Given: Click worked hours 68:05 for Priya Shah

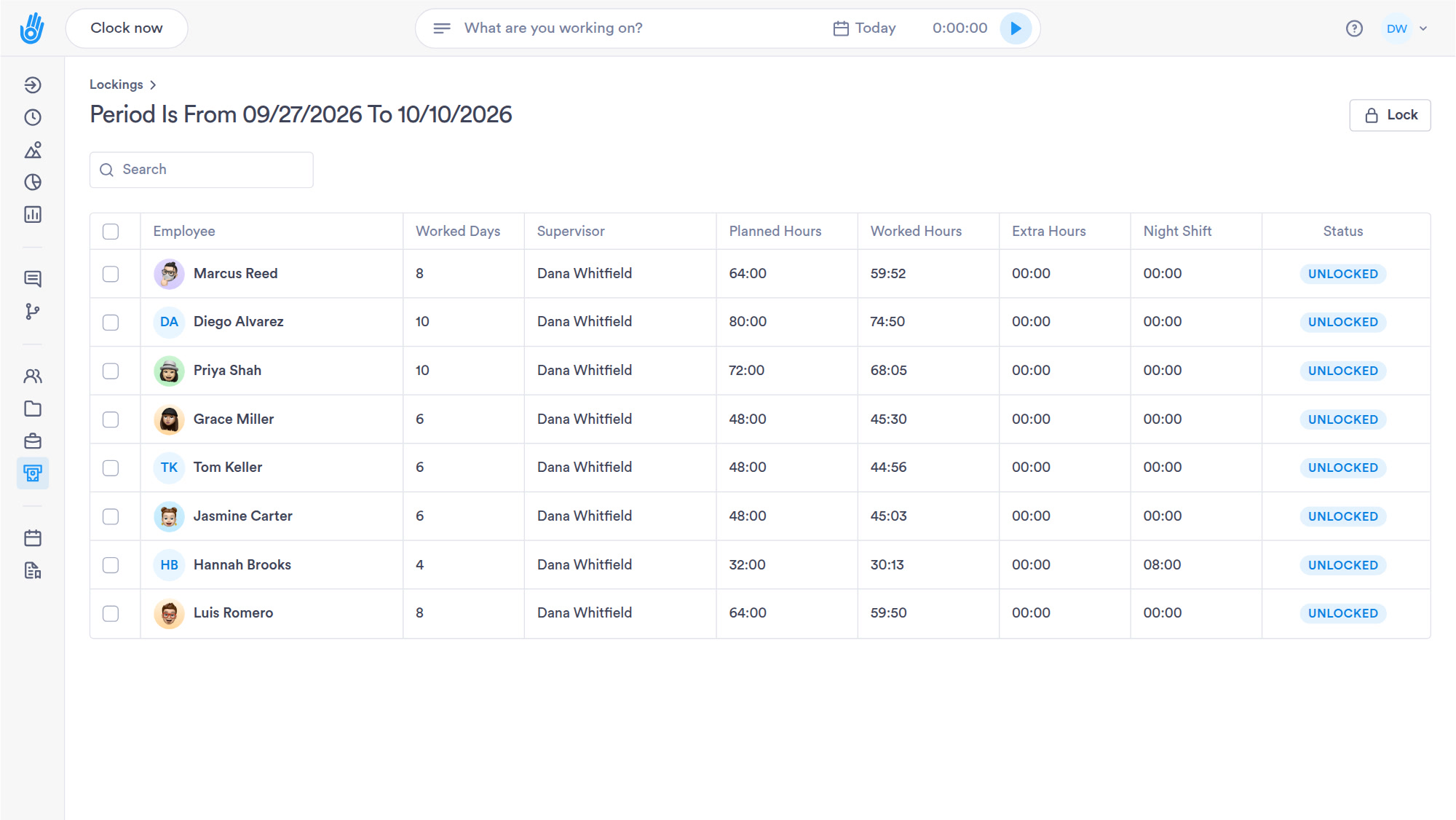Looking at the screenshot, I should [x=889, y=370].
